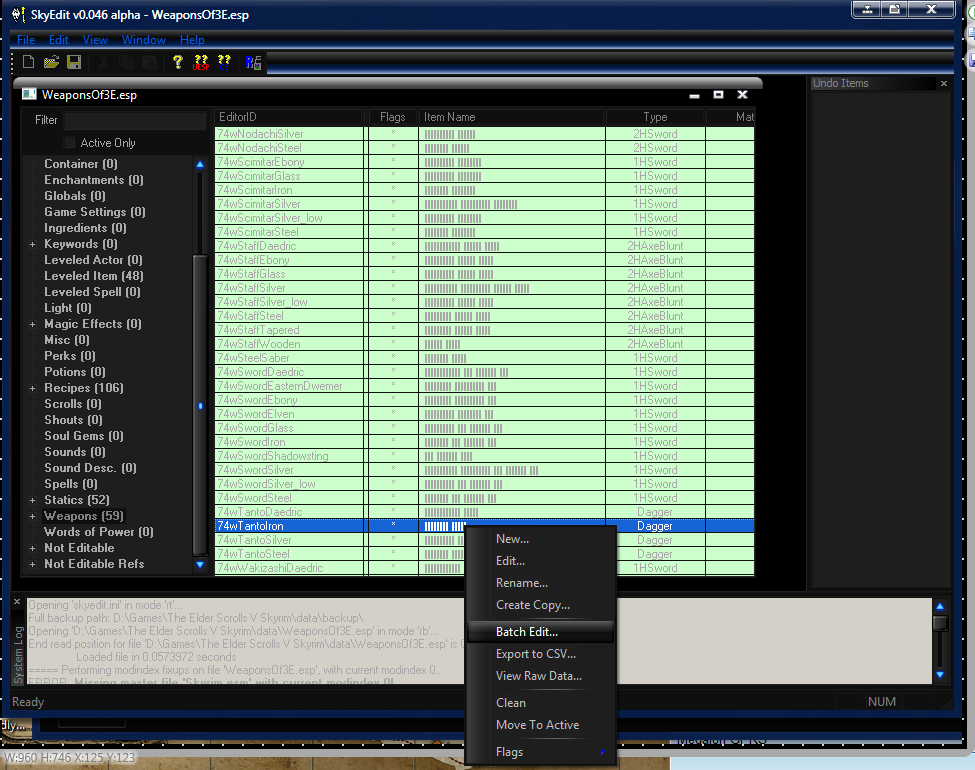Viewport: 975px width, 770px height.
Task: Select Export to CSV... option
Action: tap(540, 654)
